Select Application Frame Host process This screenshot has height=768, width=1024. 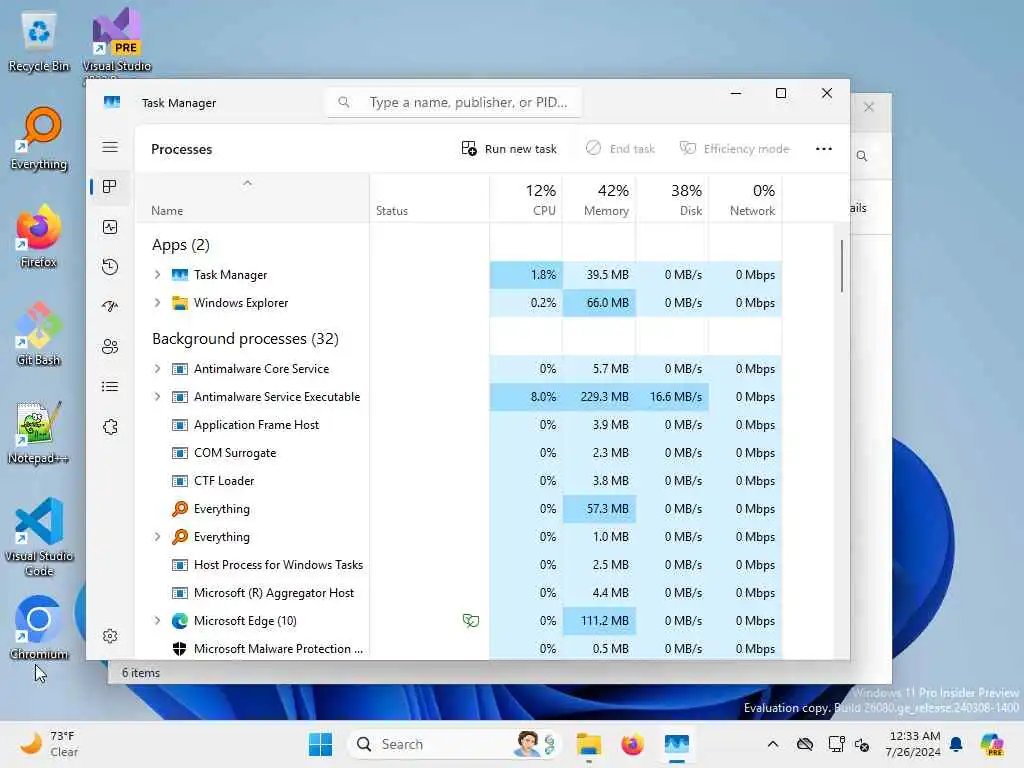click(458, 425)
